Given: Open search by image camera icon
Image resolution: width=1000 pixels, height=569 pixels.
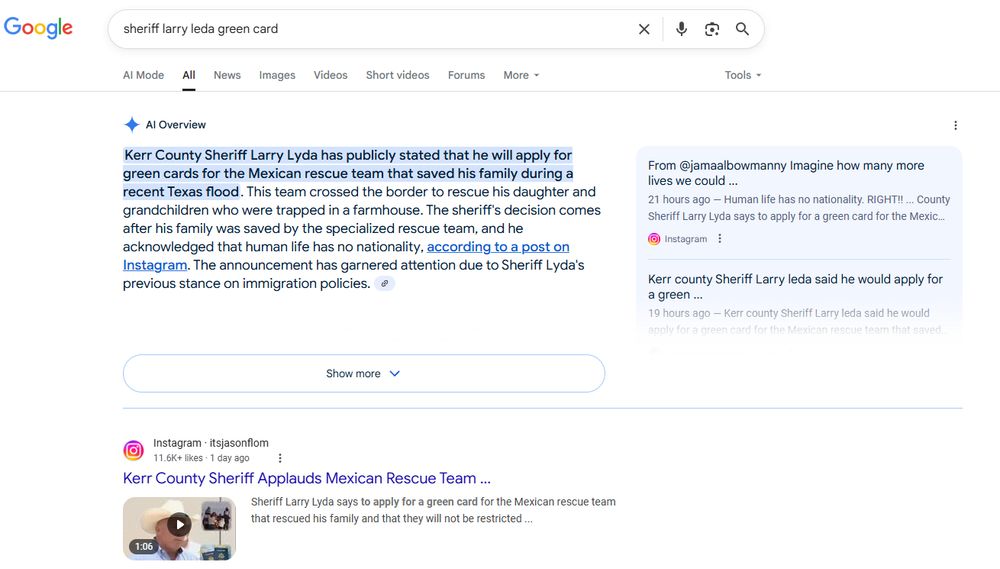Looking at the screenshot, I should (x=712, y=29).
